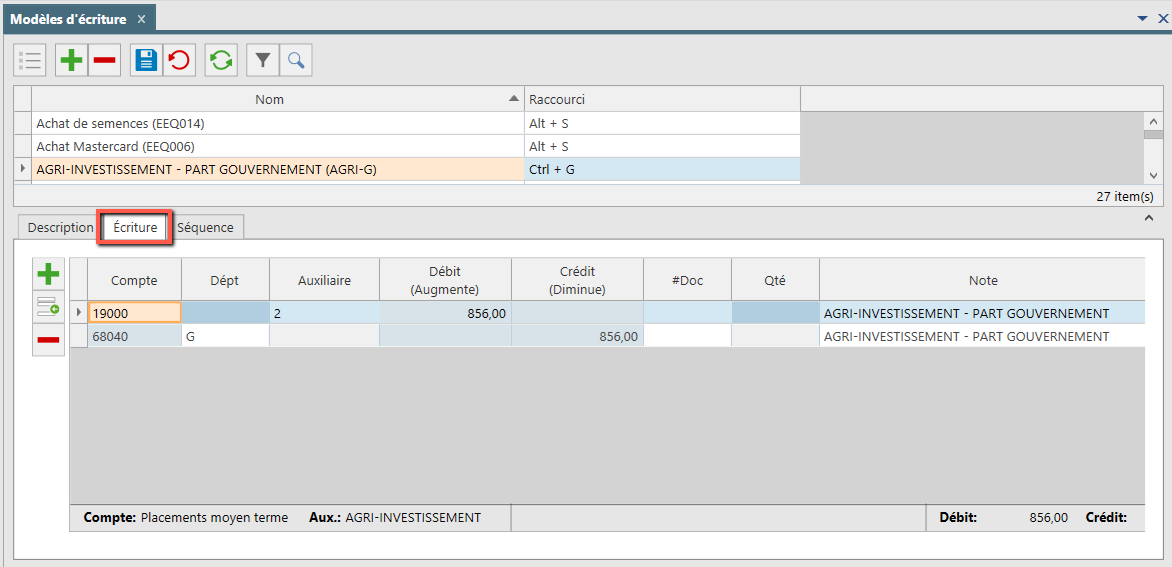1172x567 pixels.
Task: Open the filter funnel icon
Action: coord(263,61)
